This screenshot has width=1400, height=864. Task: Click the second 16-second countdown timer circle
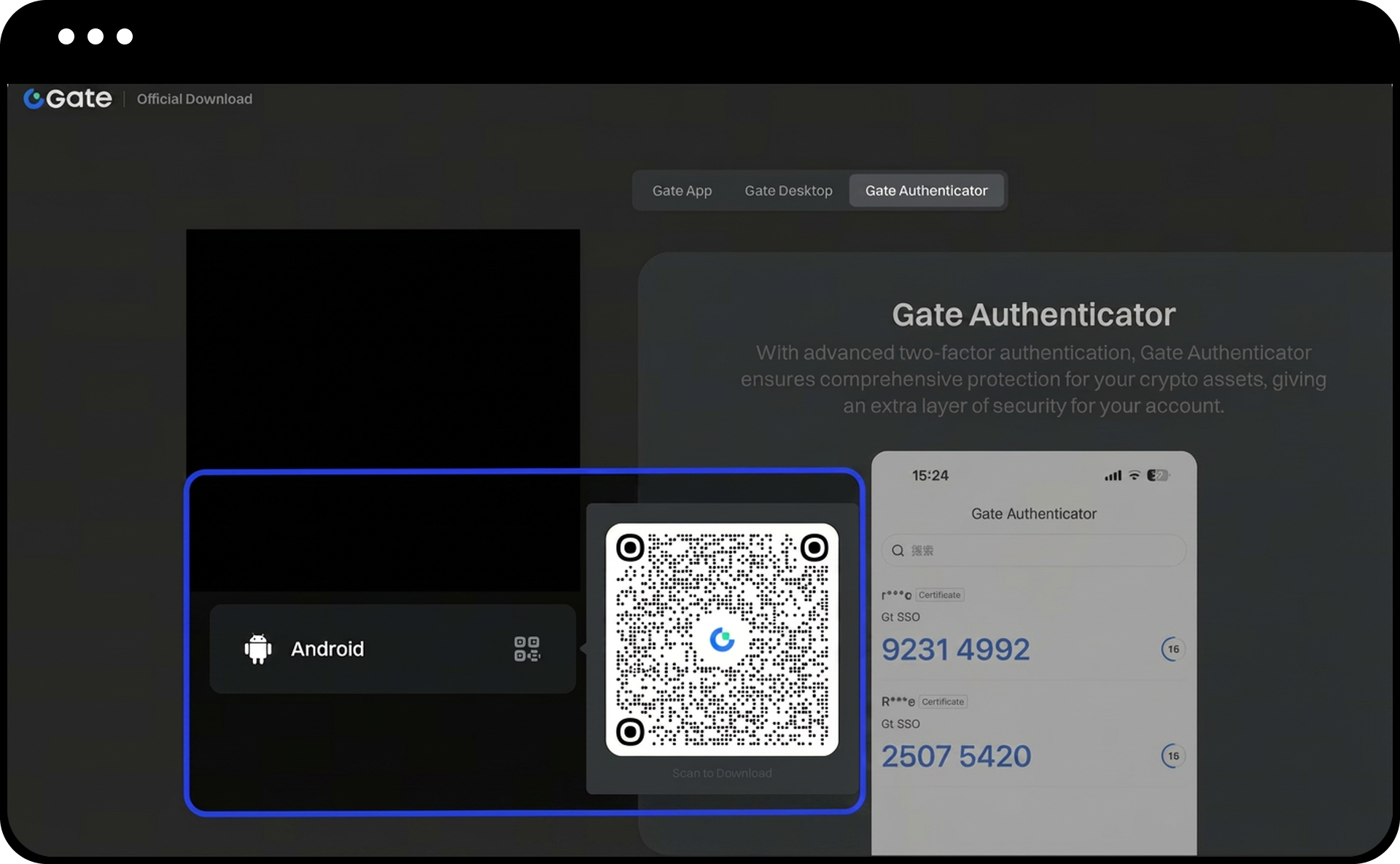(x=1172, y=755)
